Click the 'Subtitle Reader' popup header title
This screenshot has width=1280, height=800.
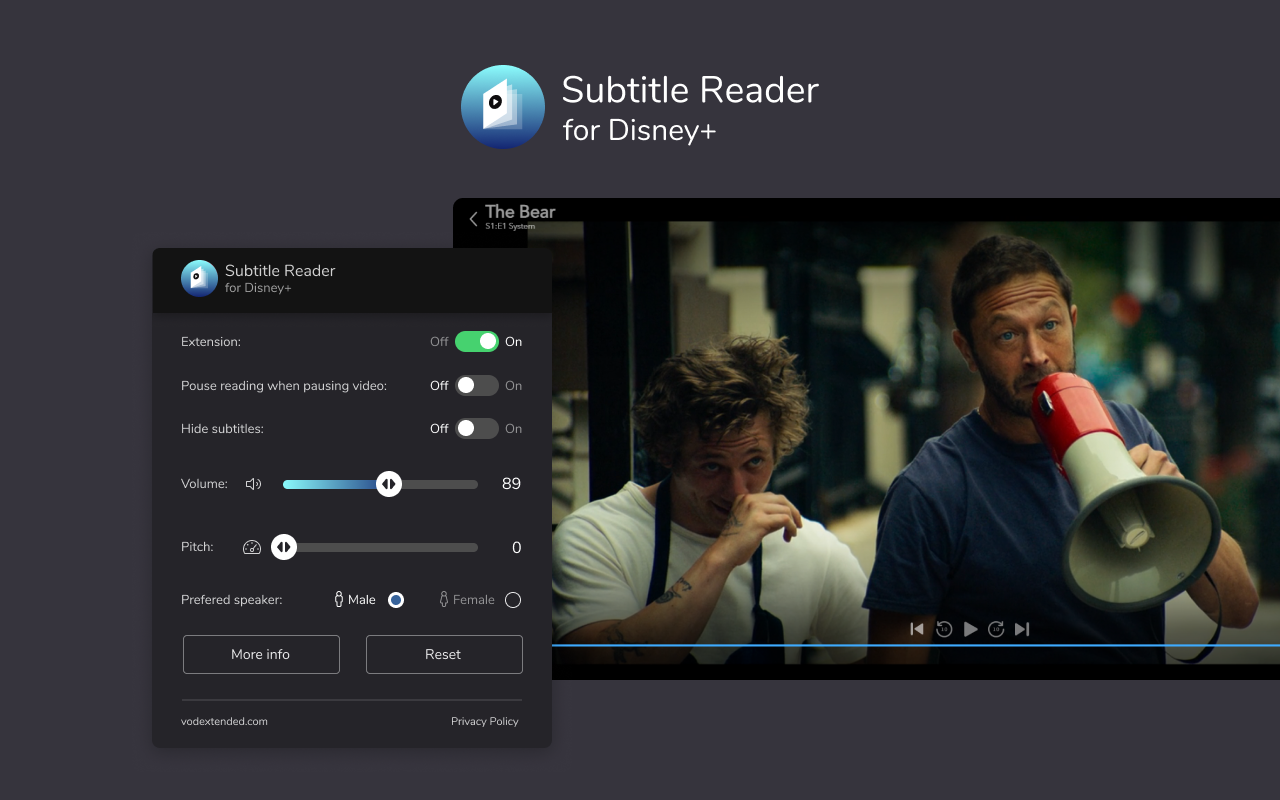pos(280,271)
